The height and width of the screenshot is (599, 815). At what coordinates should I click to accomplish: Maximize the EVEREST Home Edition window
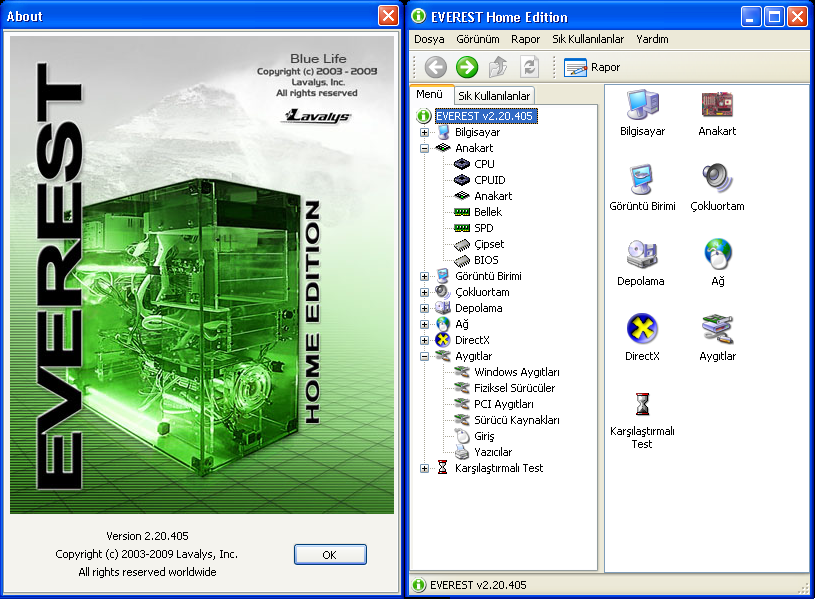tap(774, 17)
